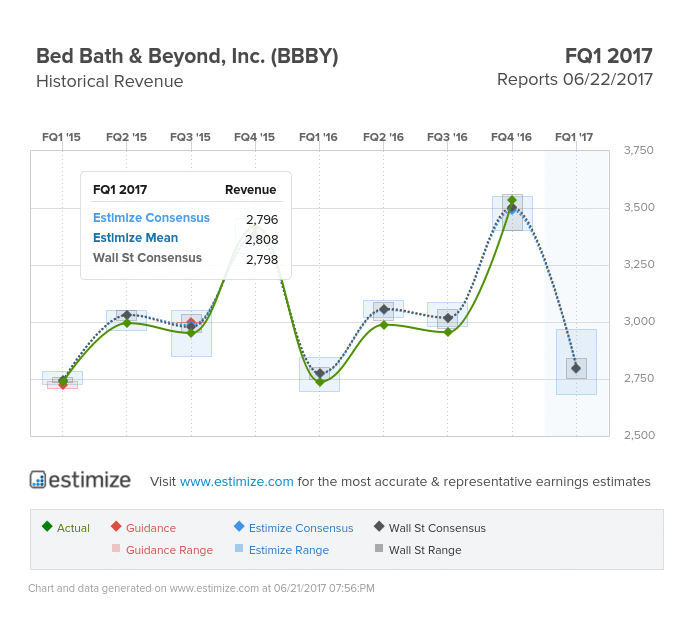Click the FQ1 2017 tooltip heading
The height and width of the screenshot is (620, 685).
[120, 190]
